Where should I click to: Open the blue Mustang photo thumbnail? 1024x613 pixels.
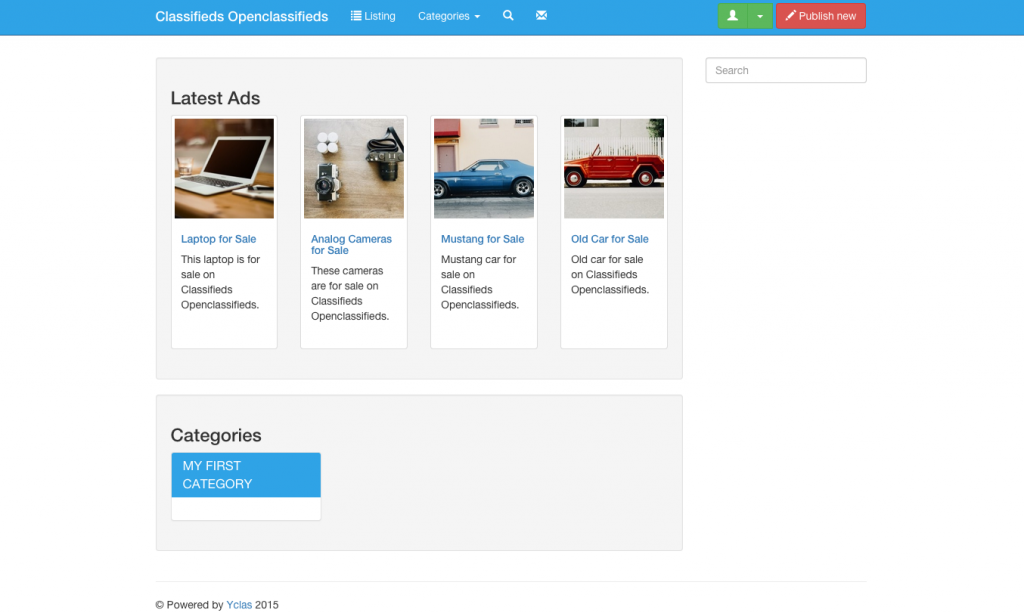(484, 168)
